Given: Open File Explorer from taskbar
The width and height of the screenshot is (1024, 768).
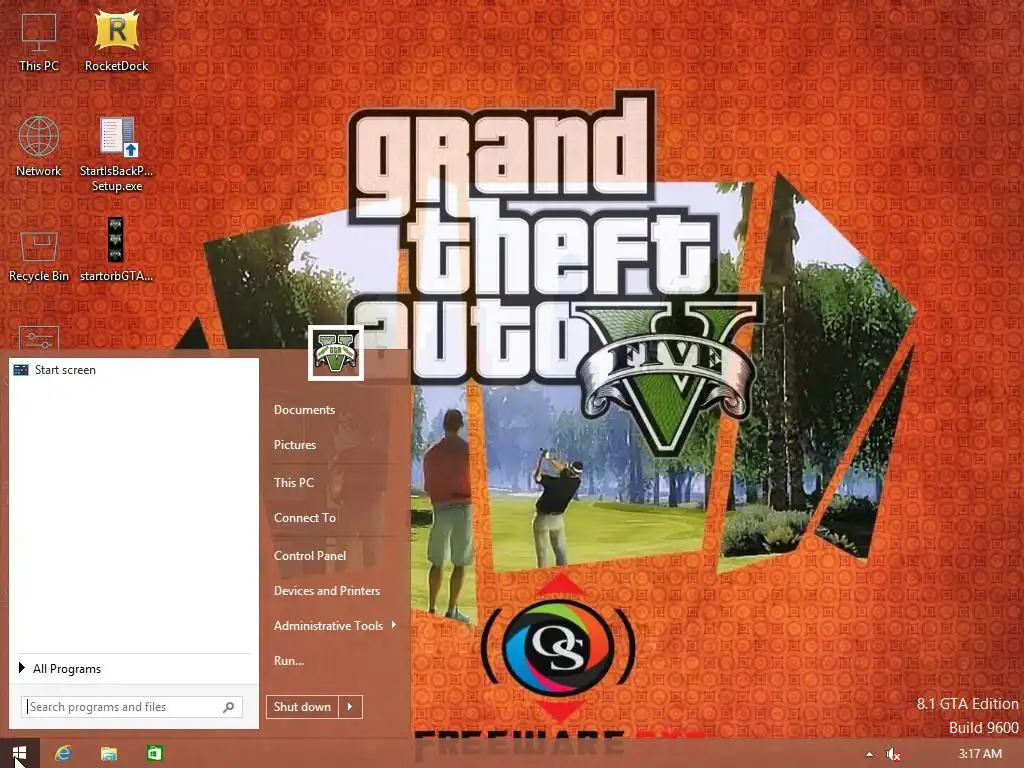Looking at the screenshot, I should 108,754.
